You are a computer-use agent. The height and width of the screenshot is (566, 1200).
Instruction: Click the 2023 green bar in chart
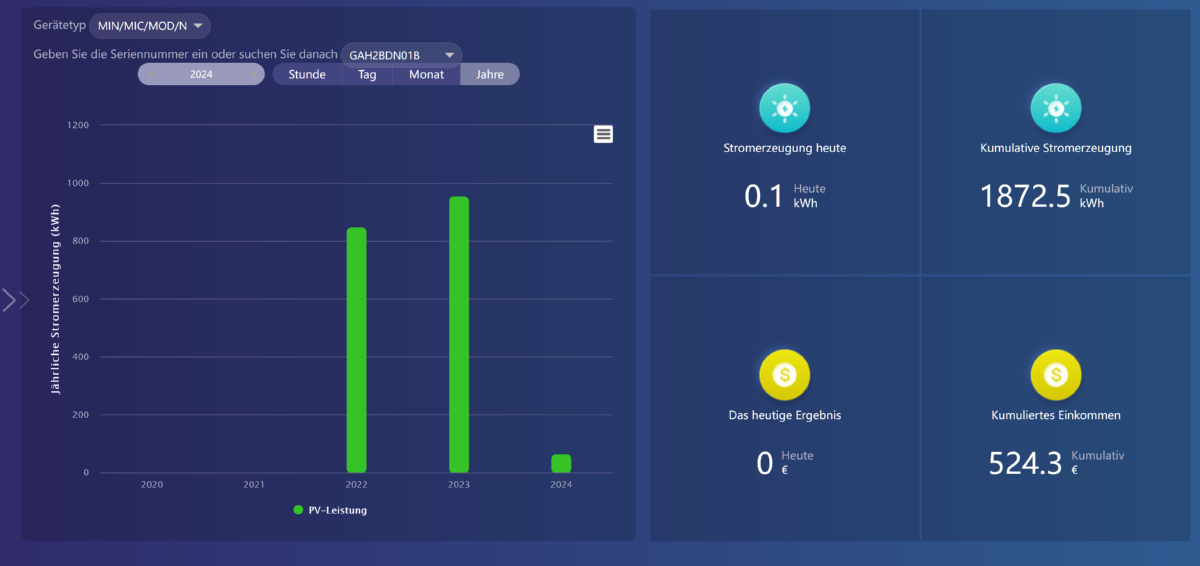tap(459, 335)
